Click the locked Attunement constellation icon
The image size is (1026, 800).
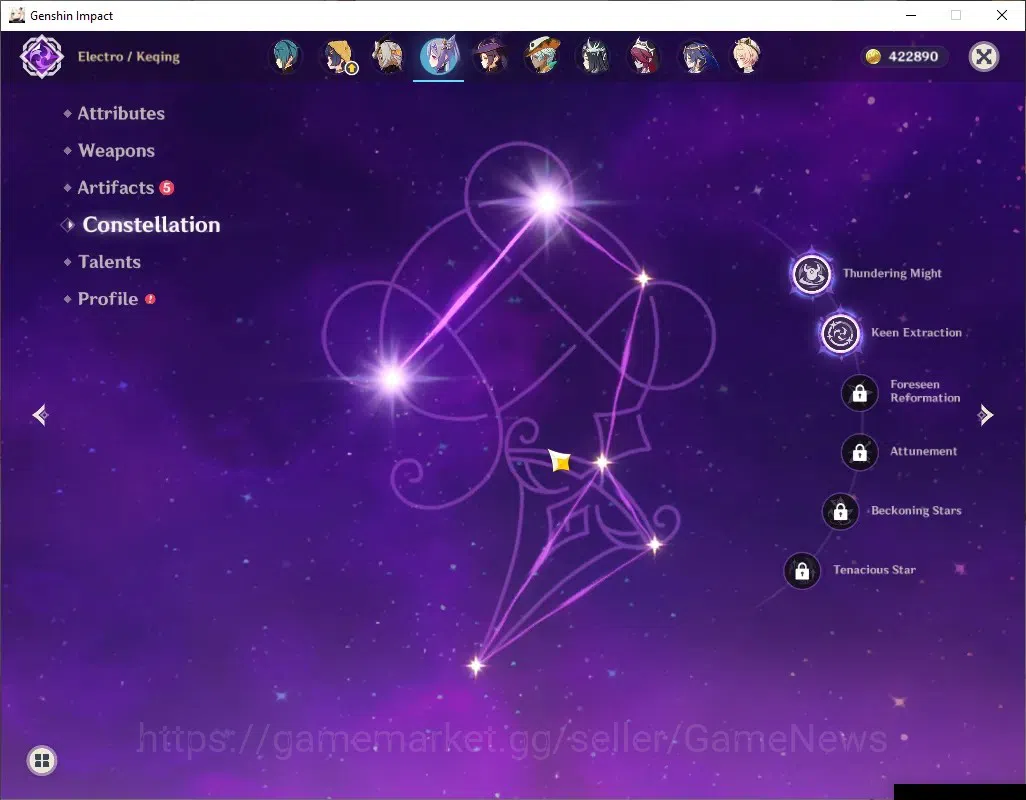(x=859, y=452)
